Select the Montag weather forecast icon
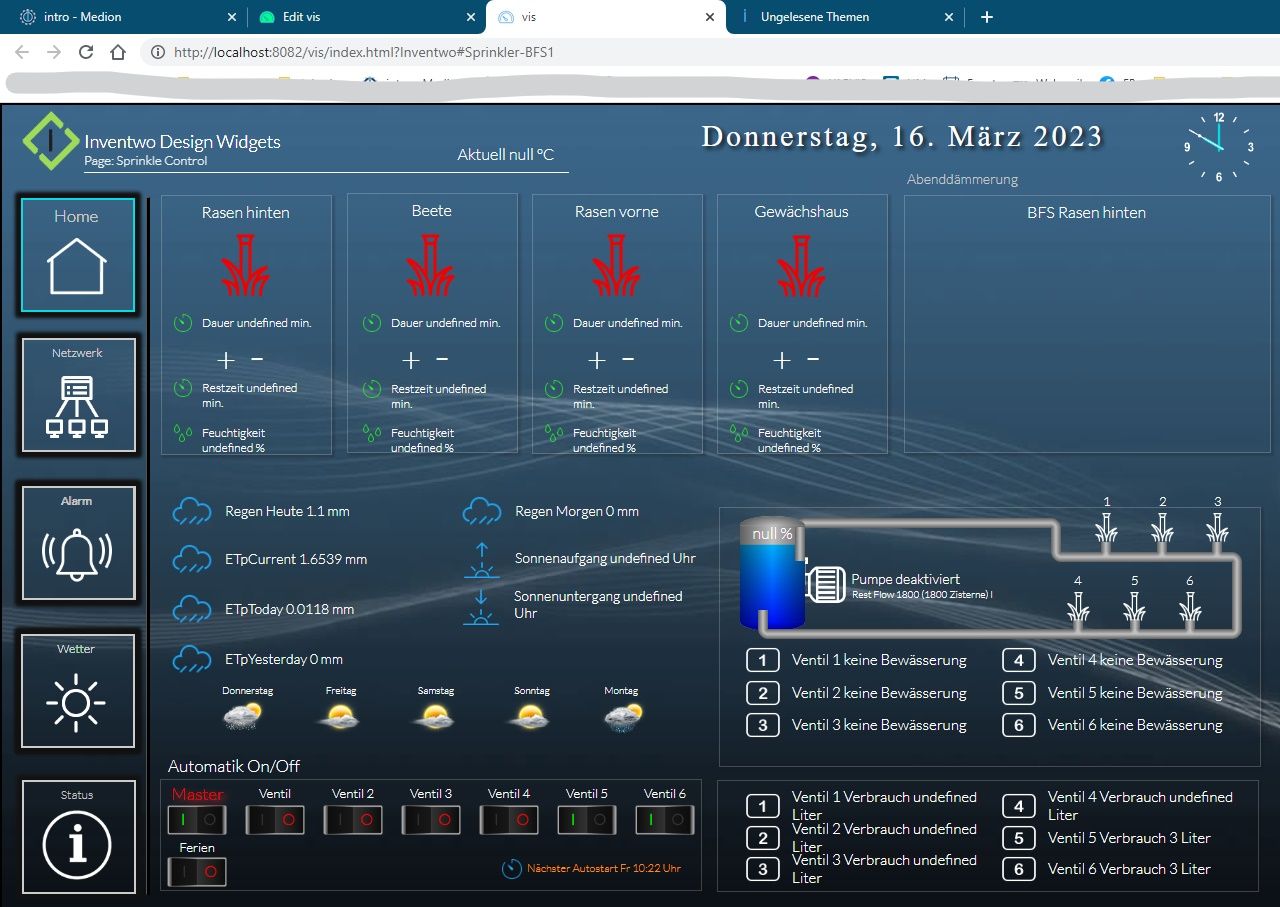 623,716
